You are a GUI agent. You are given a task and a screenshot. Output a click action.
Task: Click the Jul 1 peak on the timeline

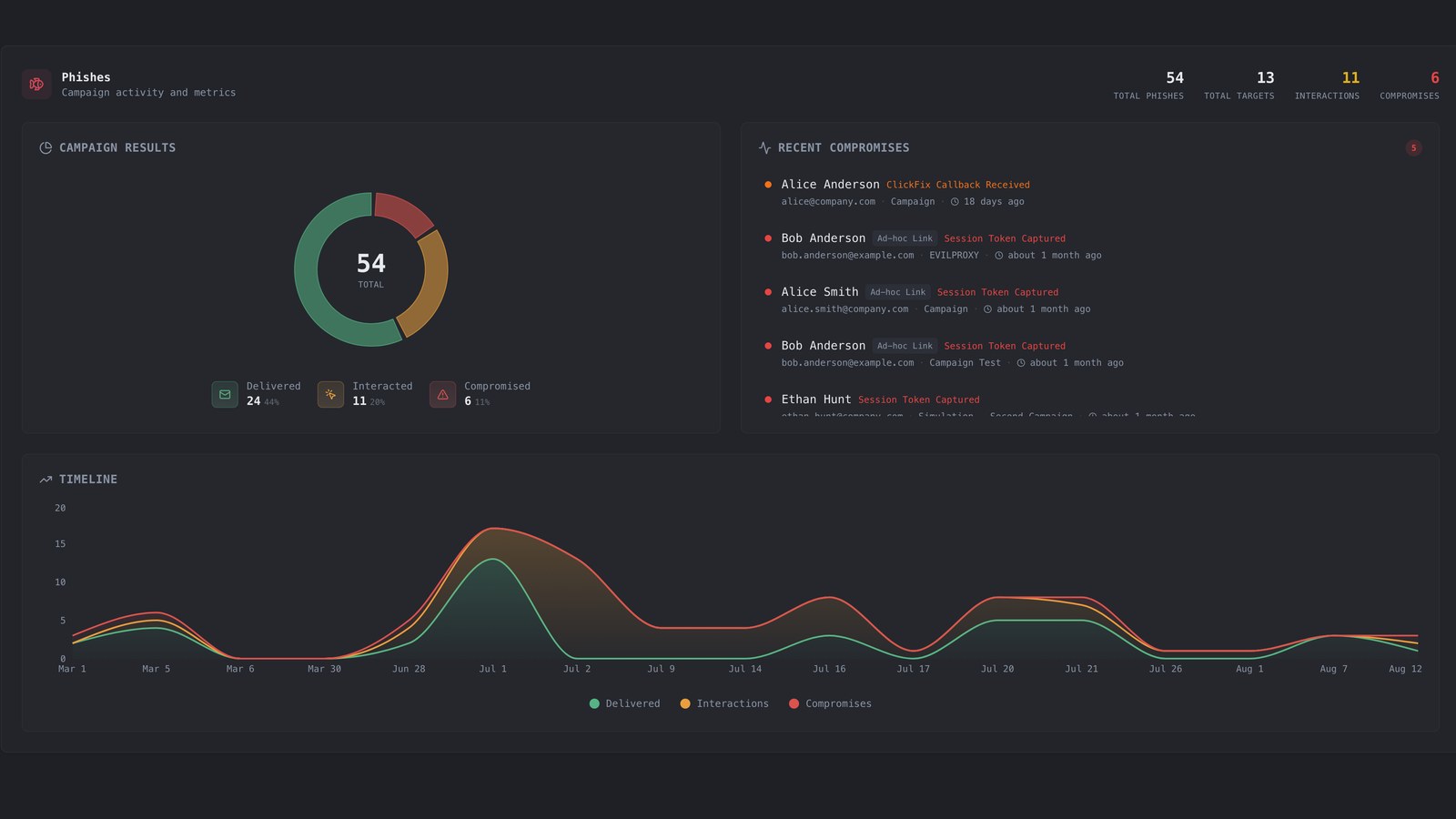coord(493,529)
